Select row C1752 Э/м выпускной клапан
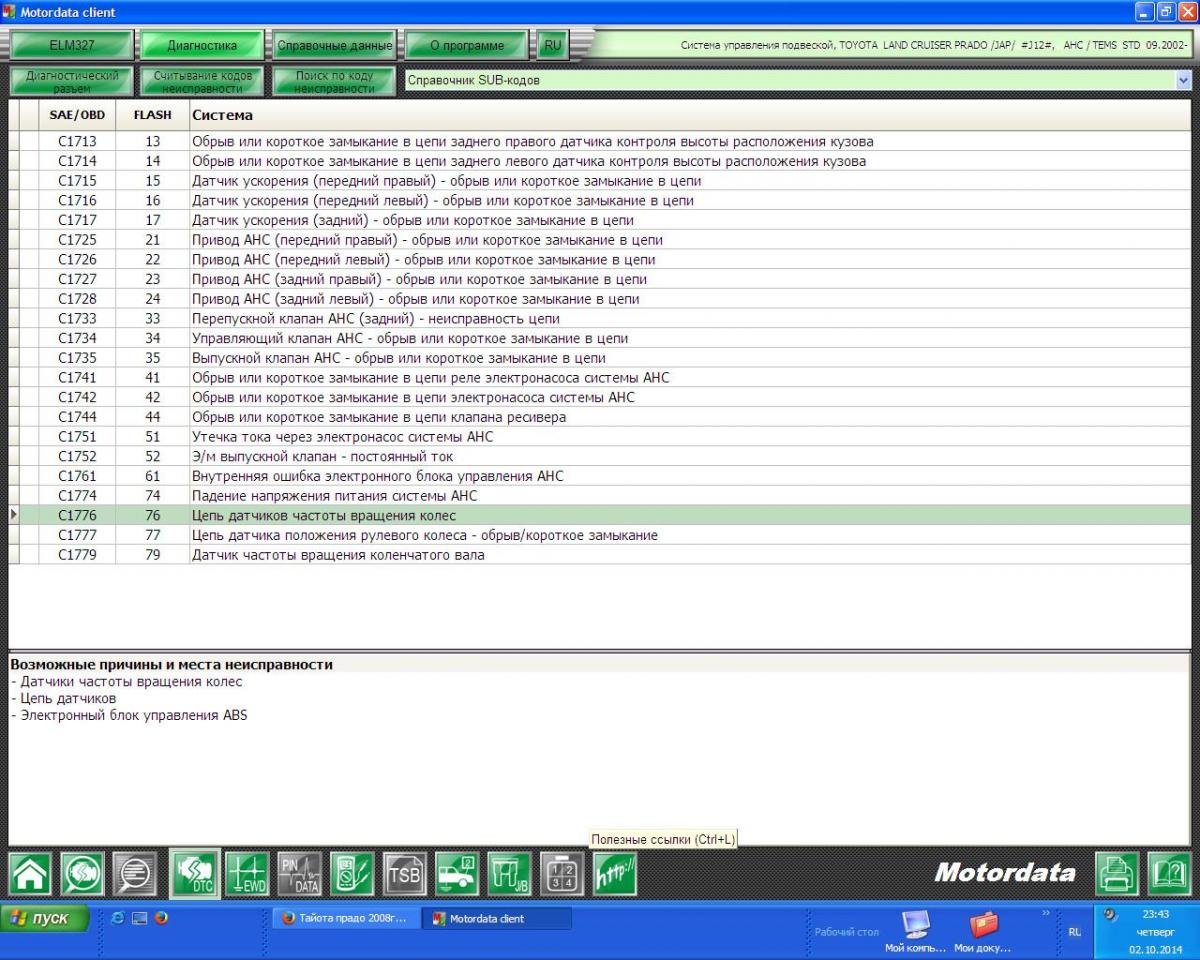This screenshot has width=1200, height=960. 600,456
